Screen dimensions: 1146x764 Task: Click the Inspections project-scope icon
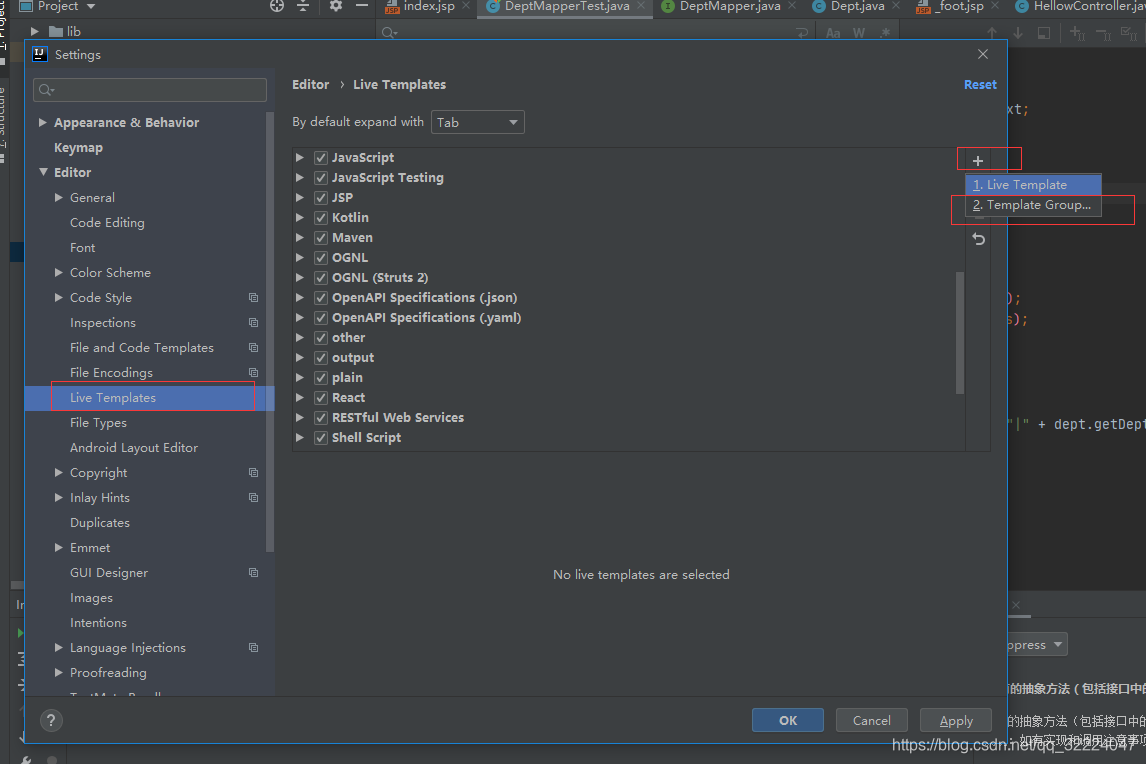254,322
